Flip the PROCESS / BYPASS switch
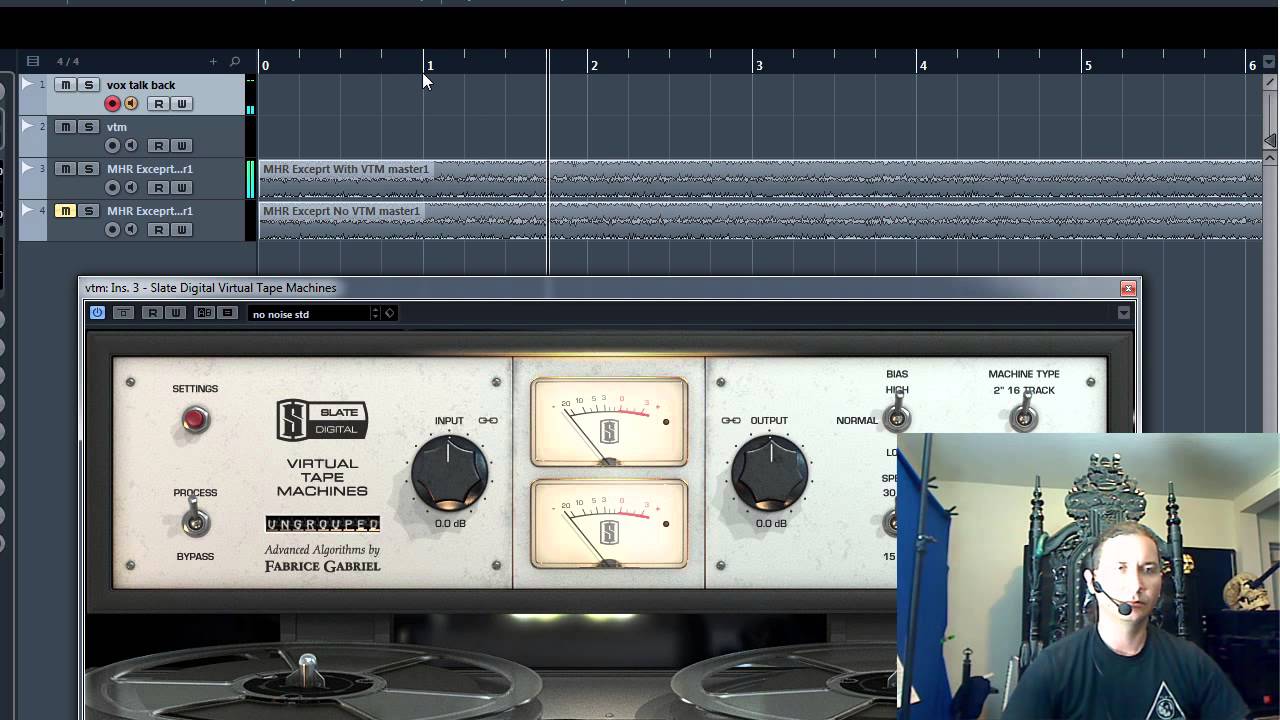Image resolution: width=1280 pixels, height=720 pixels. (195, 520)
